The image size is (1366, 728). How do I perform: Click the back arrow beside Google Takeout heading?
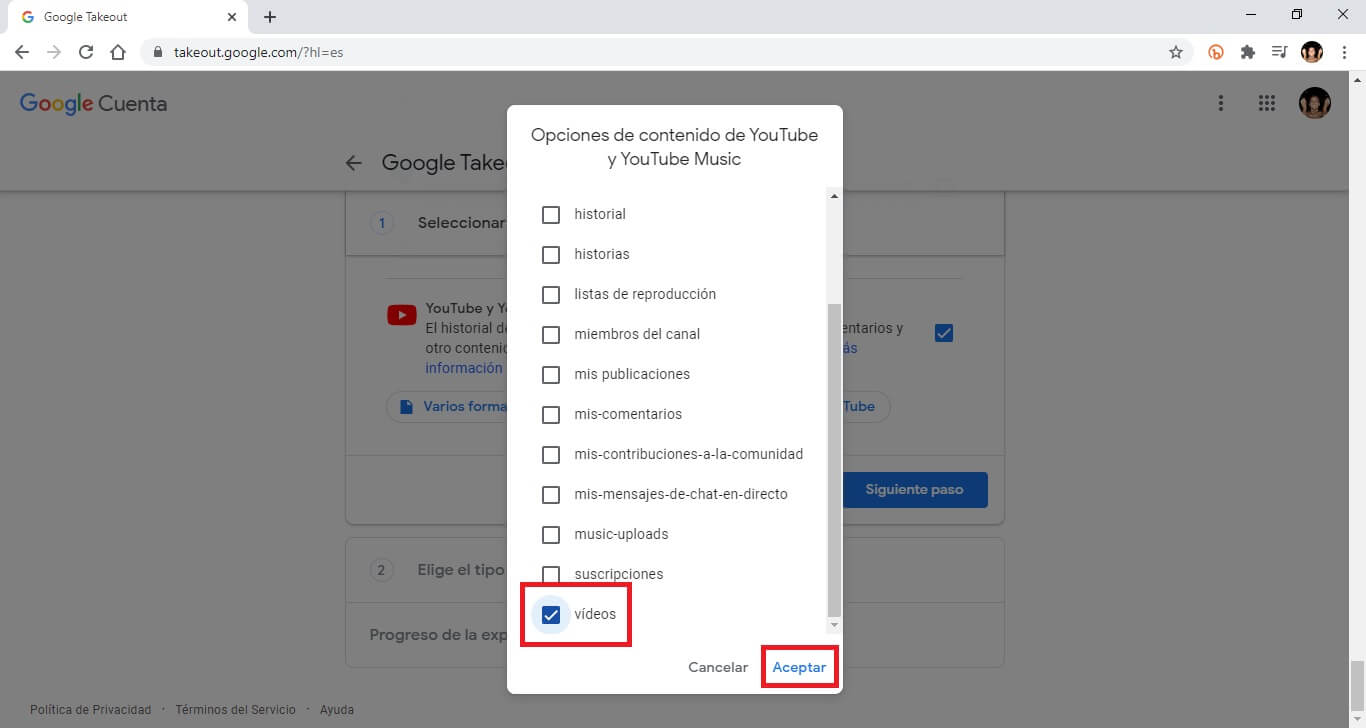pyautogui.click(x=353, y=163)
